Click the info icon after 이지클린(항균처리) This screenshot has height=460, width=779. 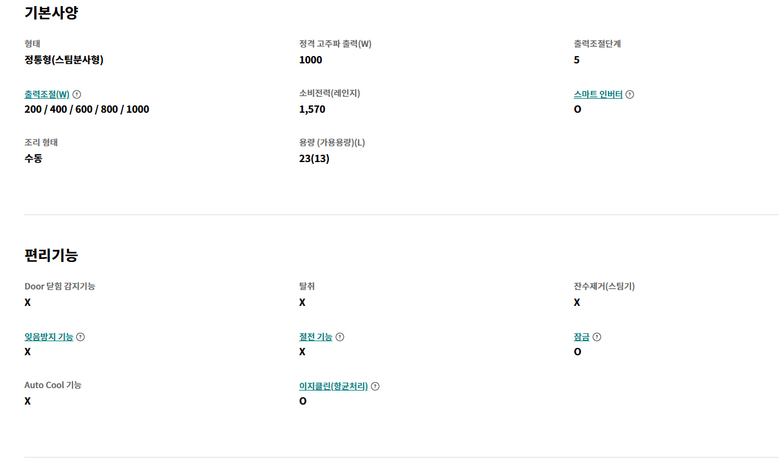[x=375, y=386]
